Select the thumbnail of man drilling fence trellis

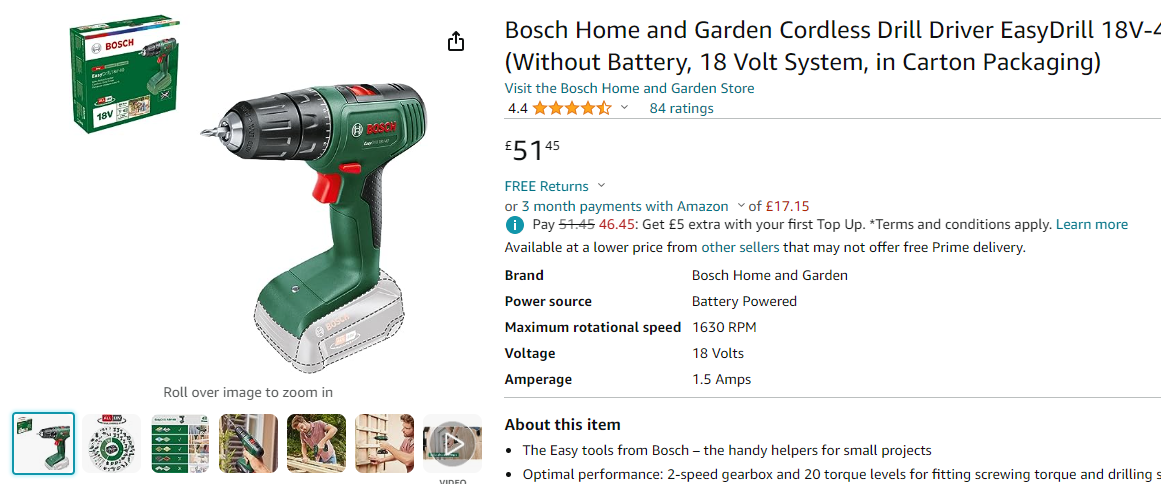click(x=384, y=443)
